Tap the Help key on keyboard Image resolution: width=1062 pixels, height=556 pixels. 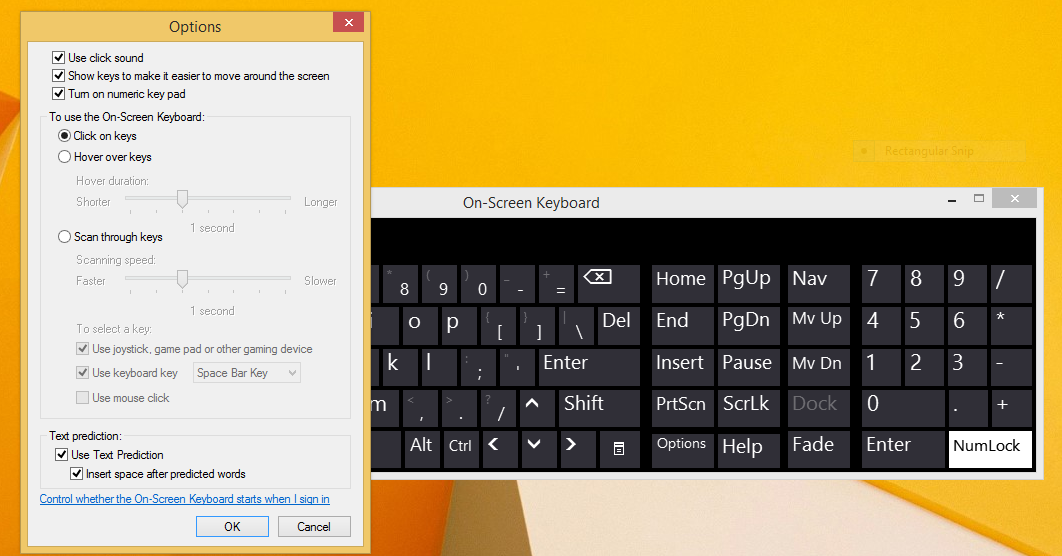[748, 450]
